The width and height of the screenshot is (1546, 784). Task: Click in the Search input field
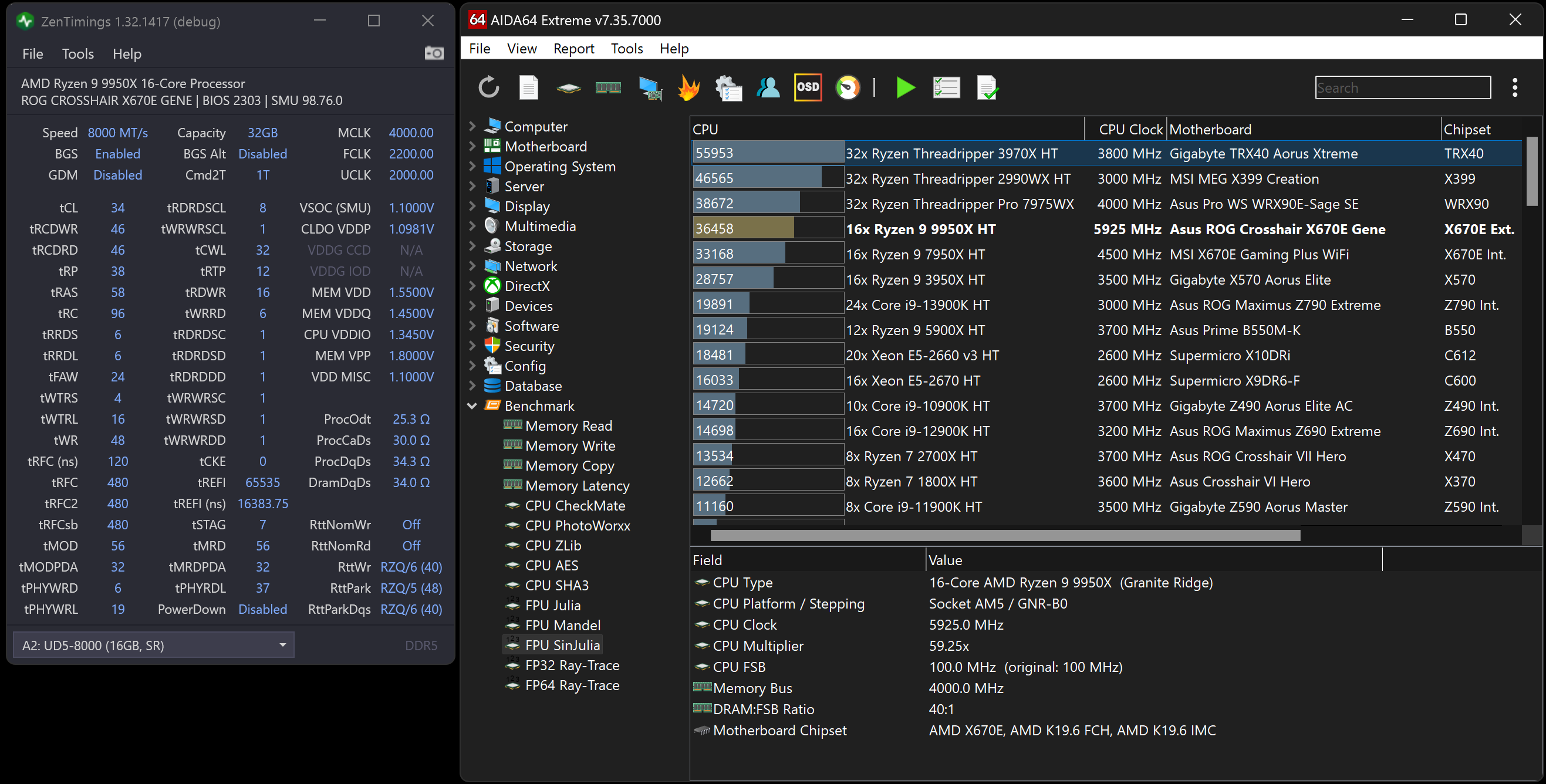pos(1402,87)
